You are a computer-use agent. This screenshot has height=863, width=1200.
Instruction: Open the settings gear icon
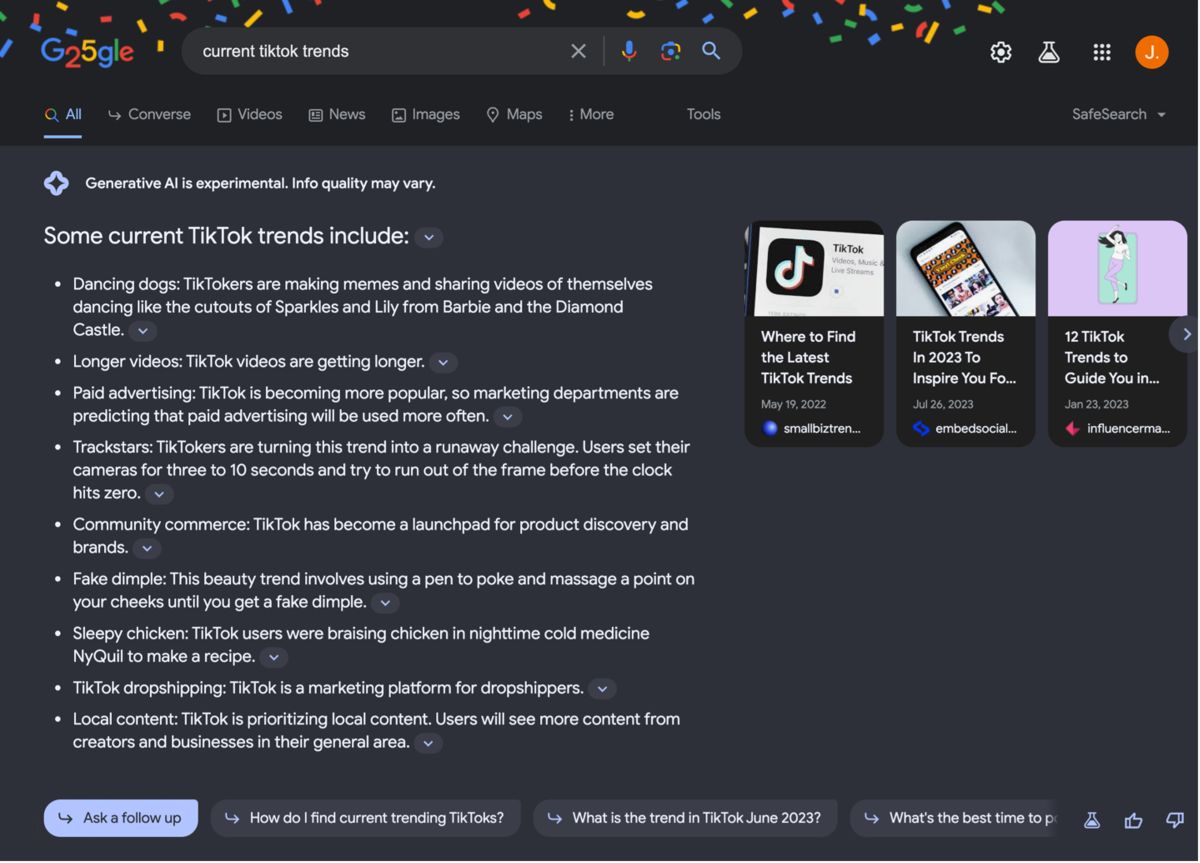coord(1001,52)
